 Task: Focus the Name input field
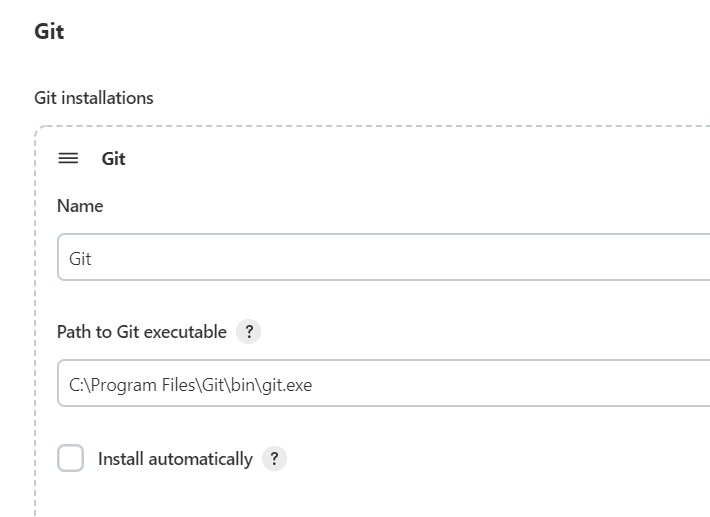coord(380,258)
